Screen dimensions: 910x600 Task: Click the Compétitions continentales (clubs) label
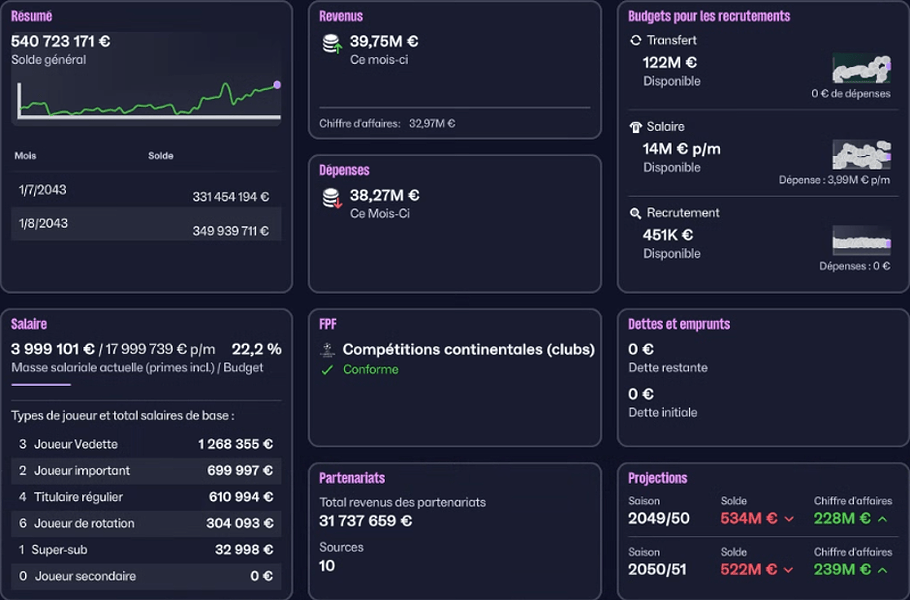coord(468,349)
